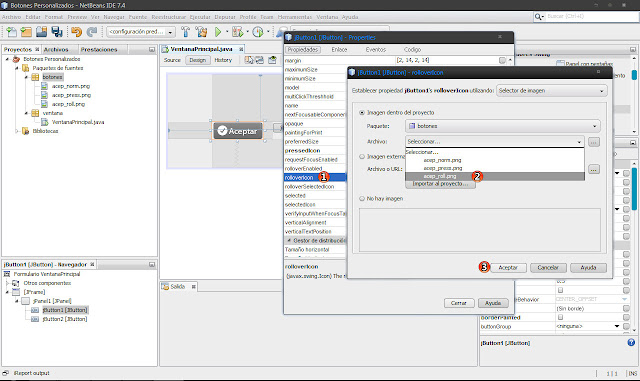Open the Paquete 'botones' dropdown
Image resolution: width=640 pixels, height=381 pixels.
[502, 126]
